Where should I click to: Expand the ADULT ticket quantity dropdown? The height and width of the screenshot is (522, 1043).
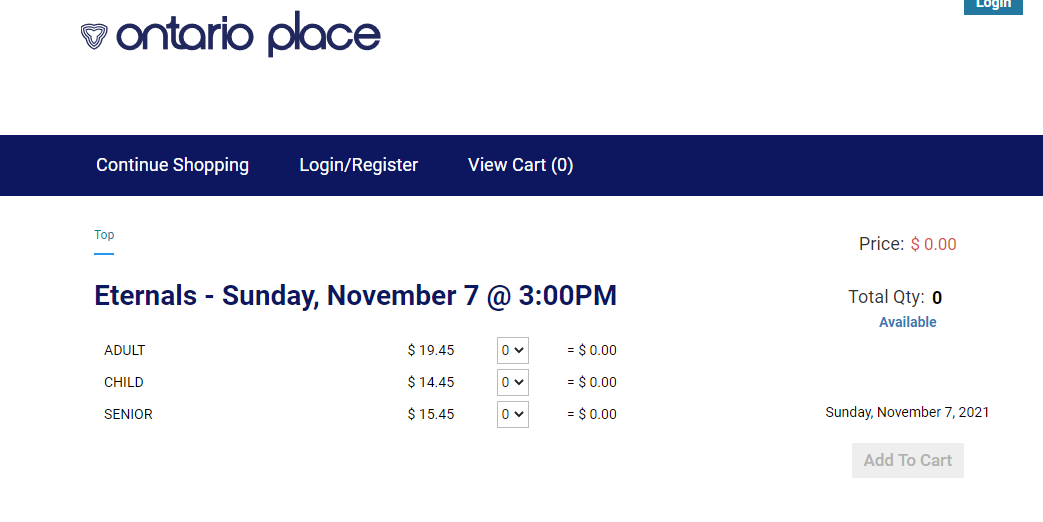click(x=512, y=351)
